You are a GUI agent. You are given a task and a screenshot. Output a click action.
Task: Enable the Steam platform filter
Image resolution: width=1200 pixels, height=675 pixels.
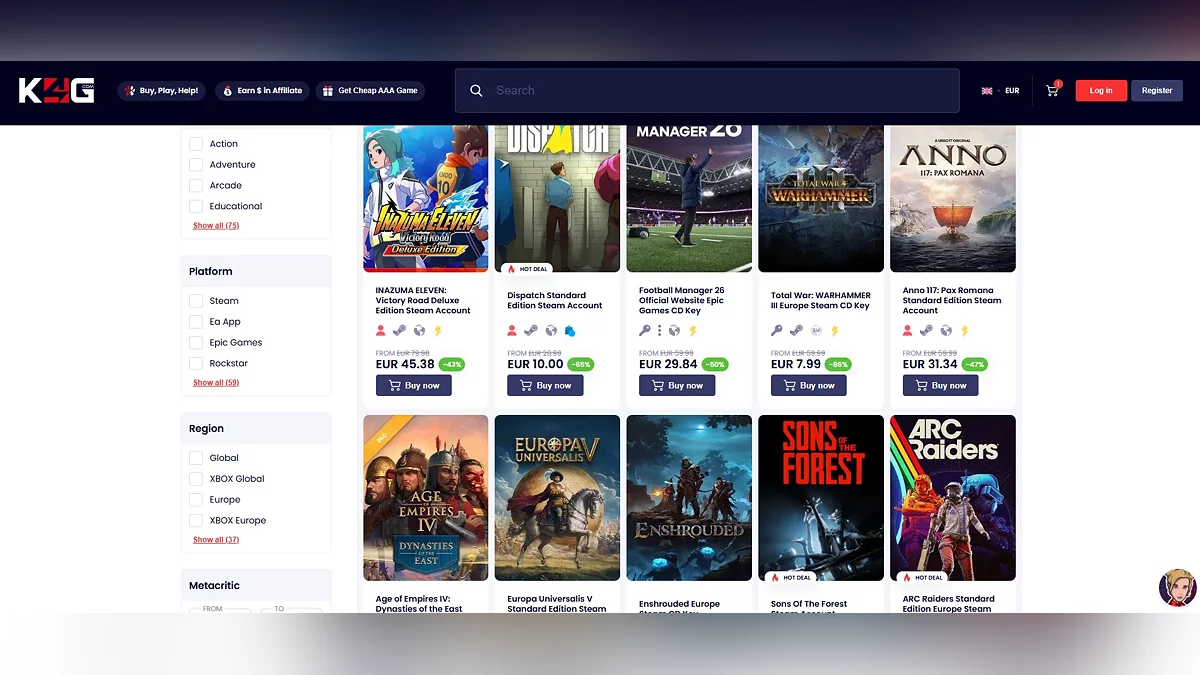(196, 301)
